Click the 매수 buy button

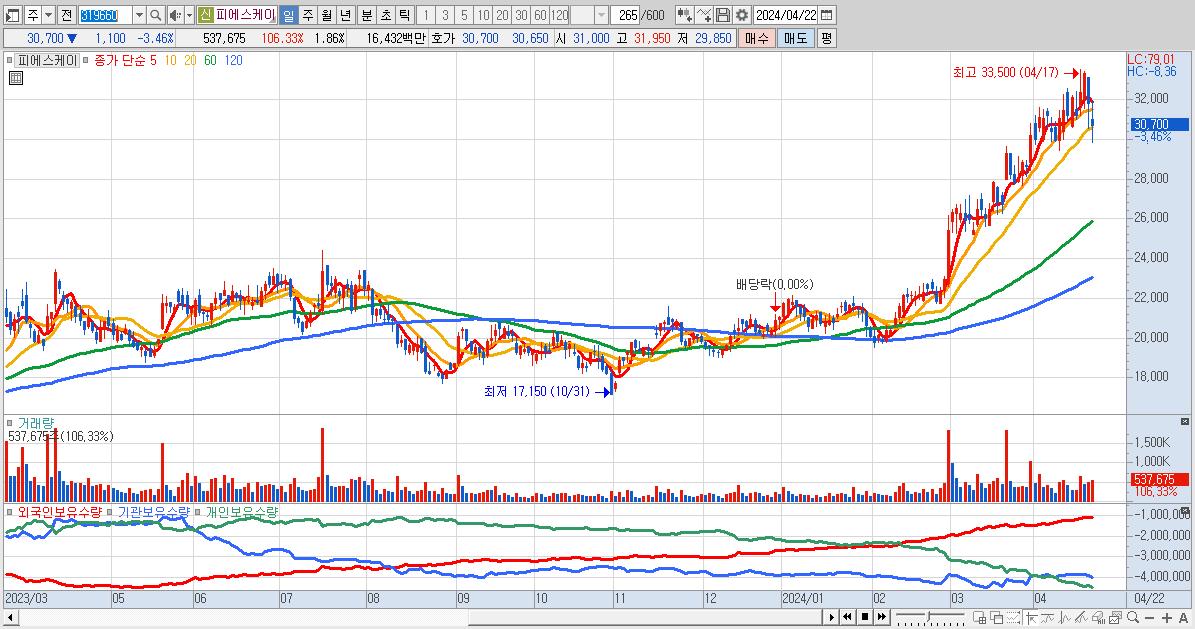[757, 38]
